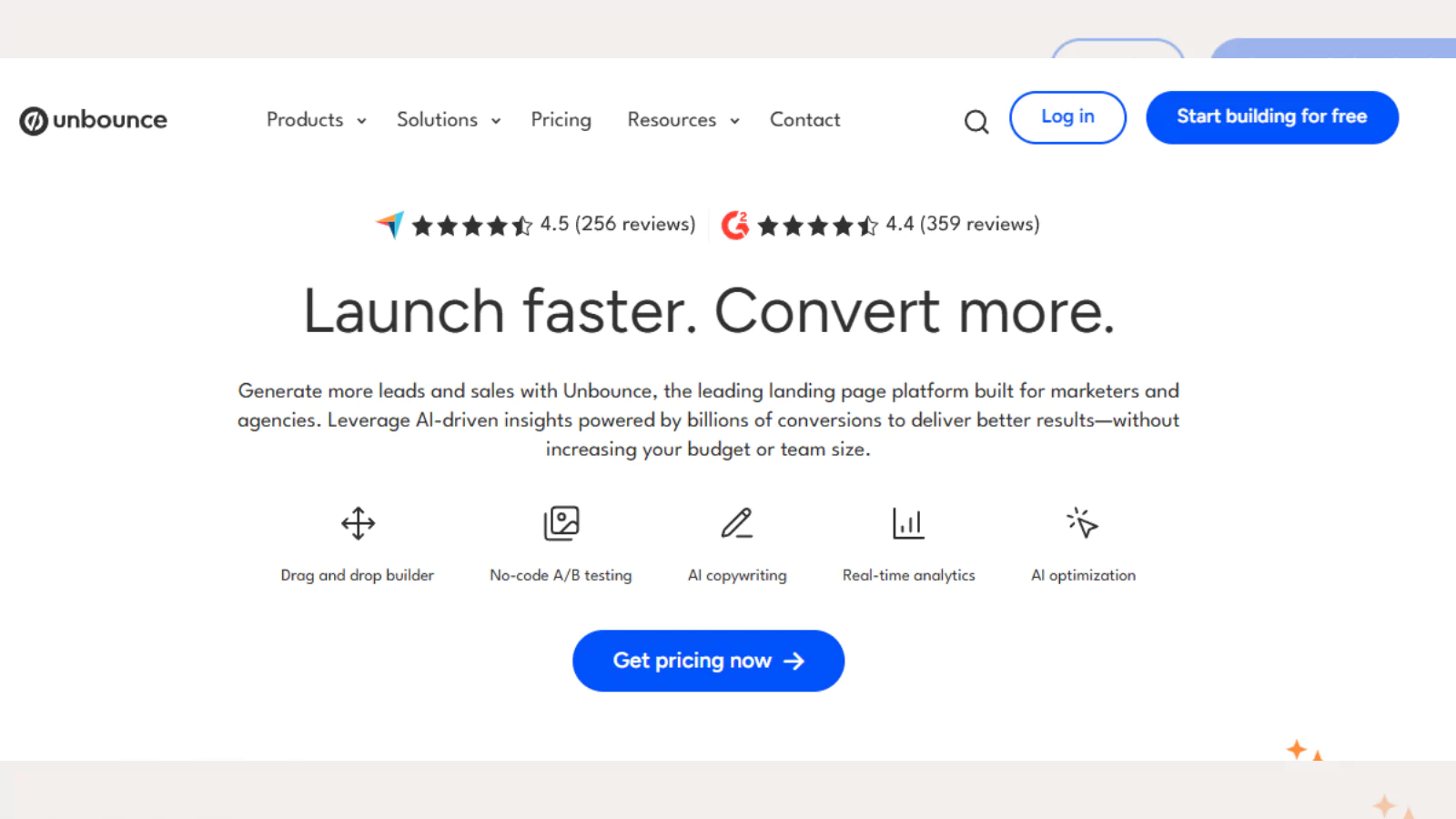Image resolution: width=1456 pixels, height=819 pixels.
Task: Click the AI optimization label
Action: pos(1083,575)
